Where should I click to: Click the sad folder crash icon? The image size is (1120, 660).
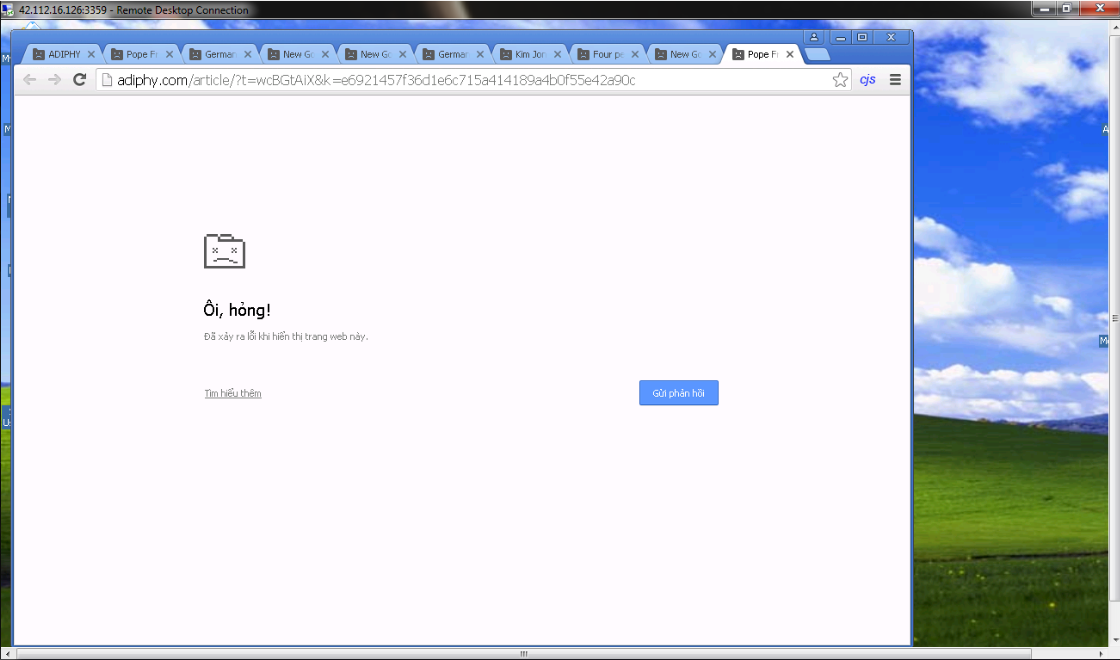(x=224, y=251)
